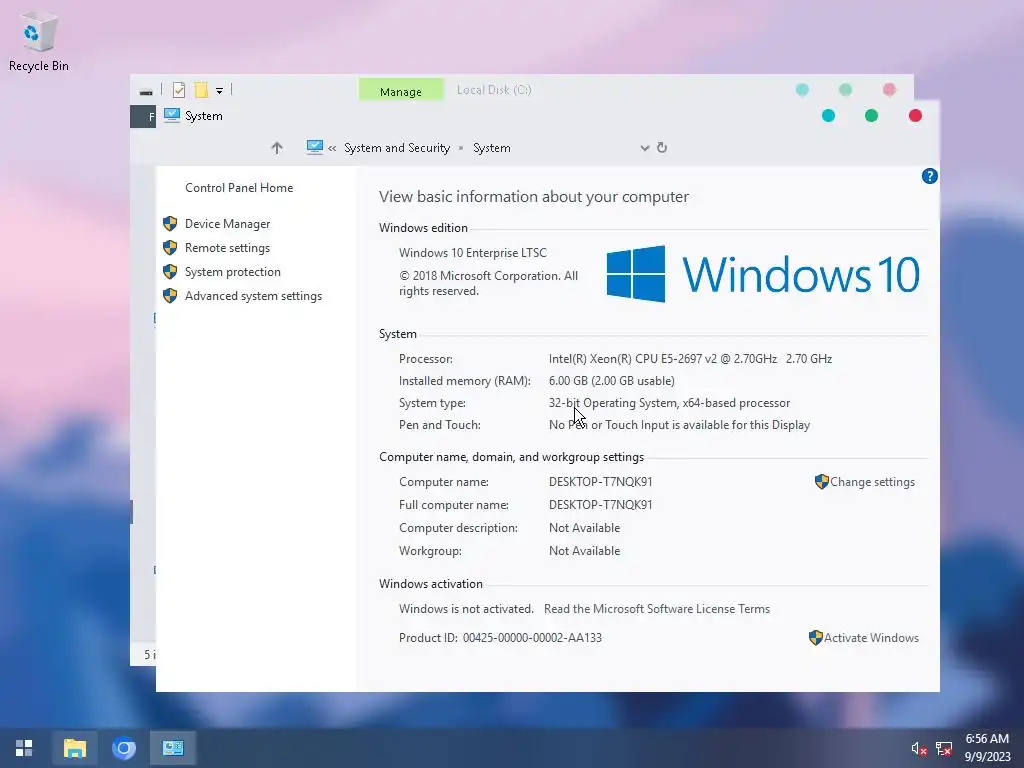
Task: Select the processor text Intel(R) Xeon(R) CPU E5-2697
Action: (690, 359)
